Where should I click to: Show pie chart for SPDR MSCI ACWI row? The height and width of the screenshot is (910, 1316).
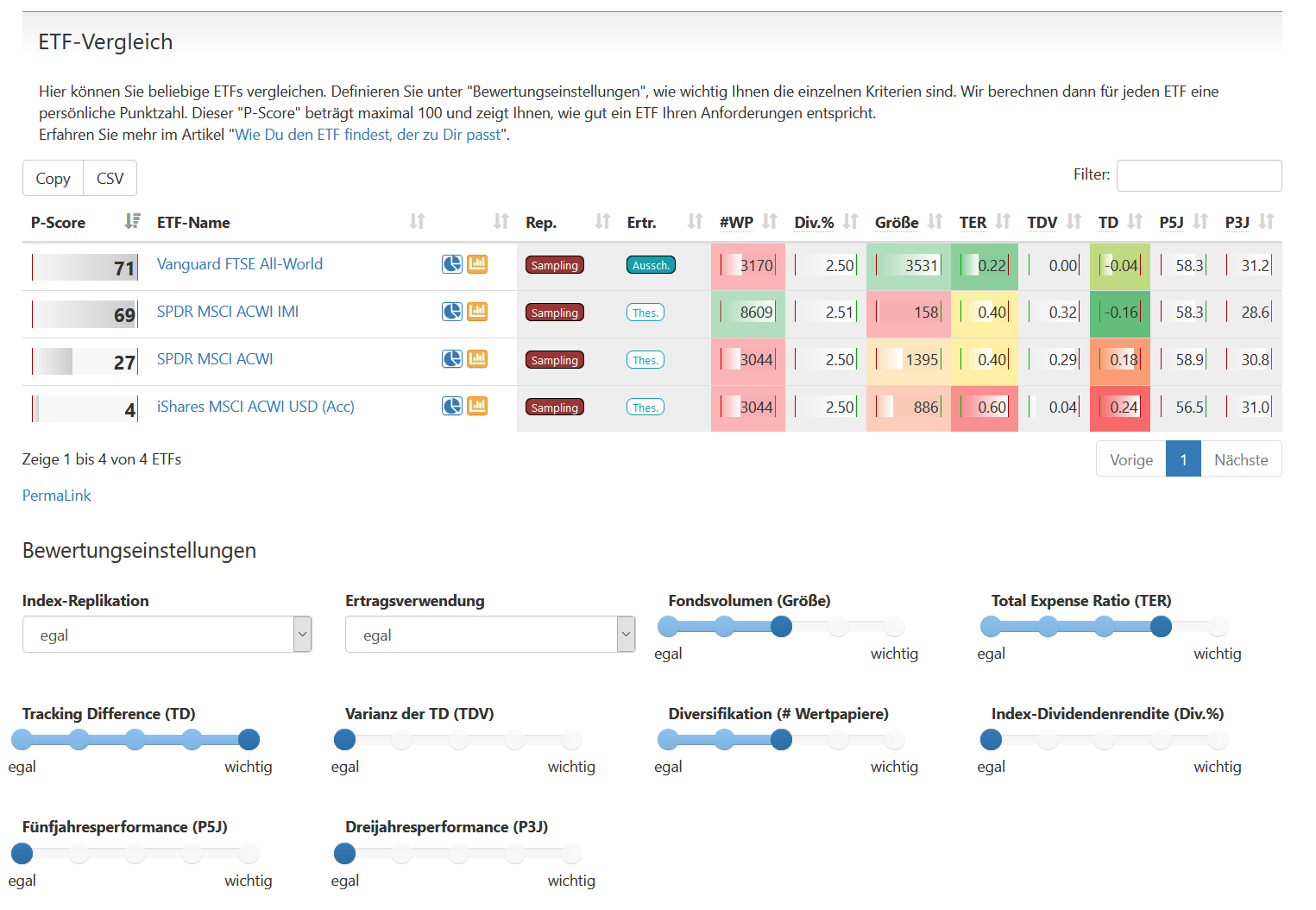[452, 359]
